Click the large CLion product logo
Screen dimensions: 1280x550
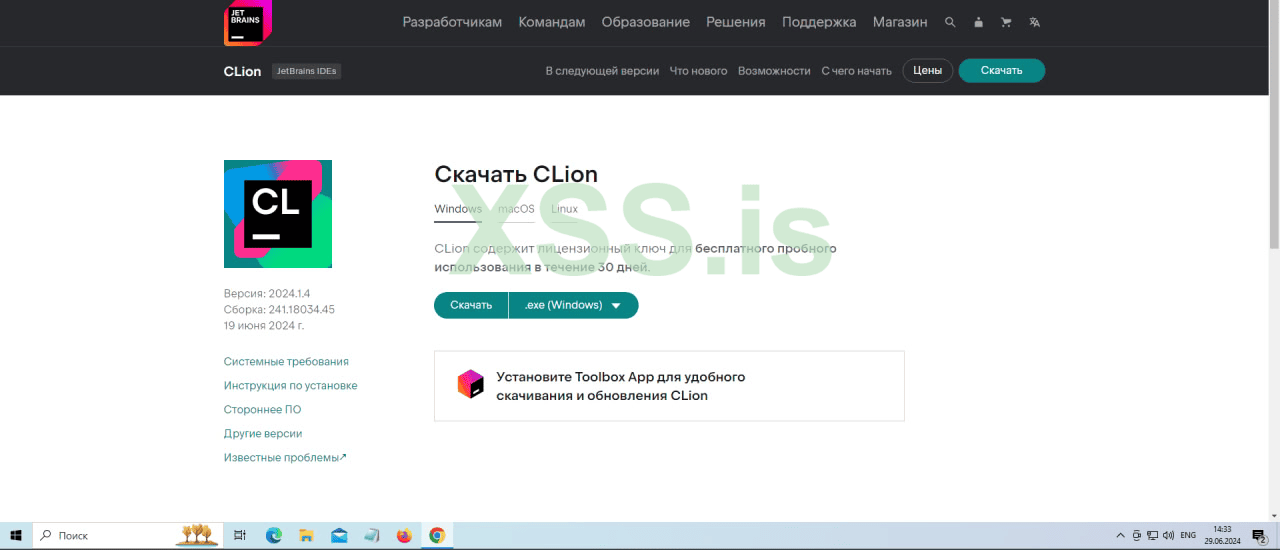coord(278,214)
